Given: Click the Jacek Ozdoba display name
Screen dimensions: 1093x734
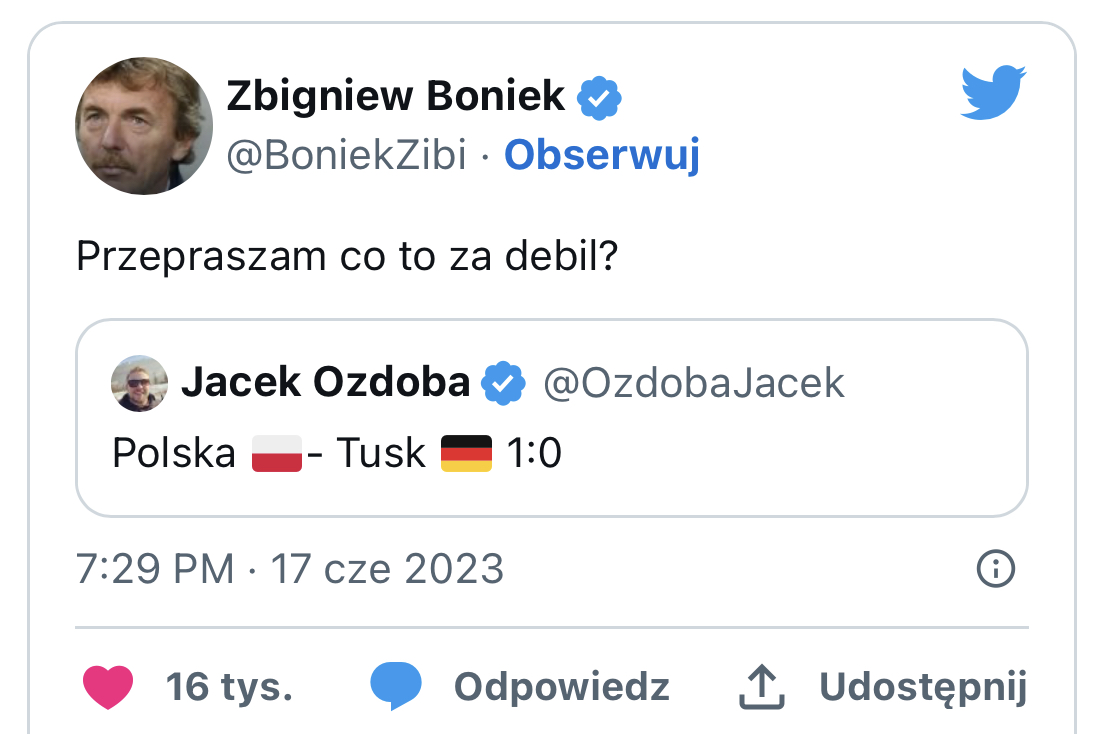Looking at the screenshot, I should (x=325, y=383).
